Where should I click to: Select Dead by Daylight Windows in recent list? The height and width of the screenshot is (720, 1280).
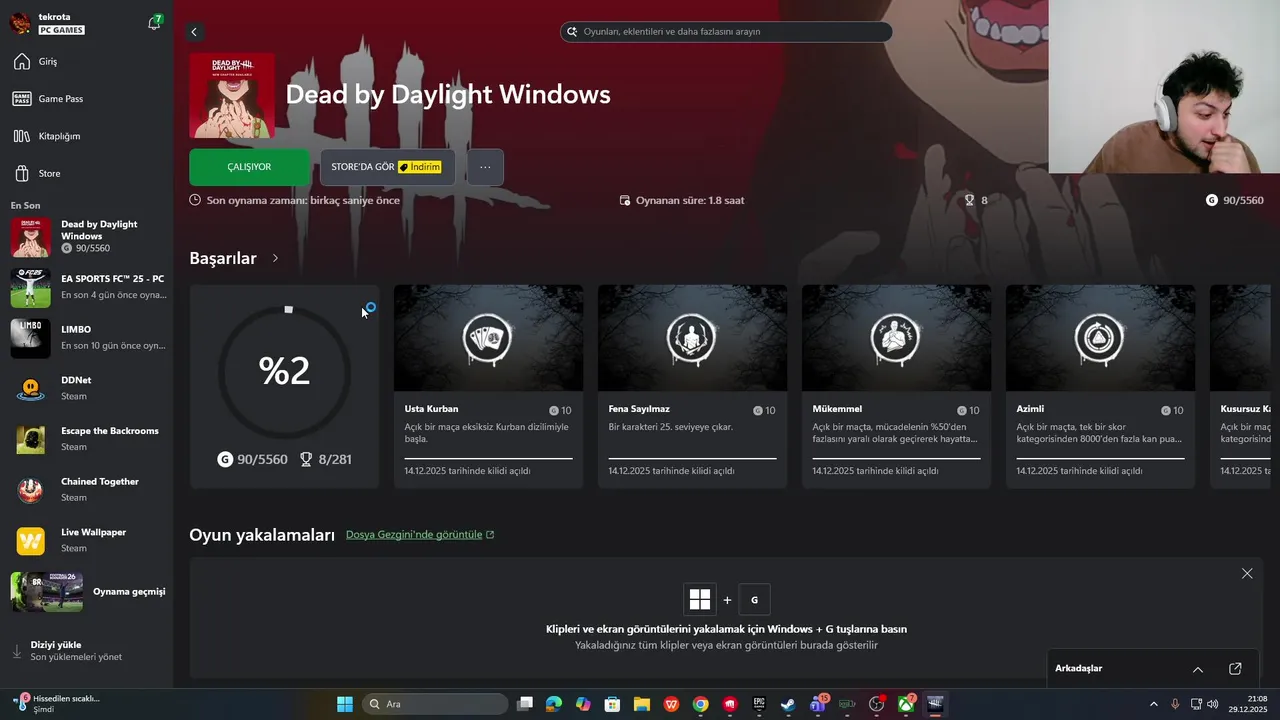87,237
